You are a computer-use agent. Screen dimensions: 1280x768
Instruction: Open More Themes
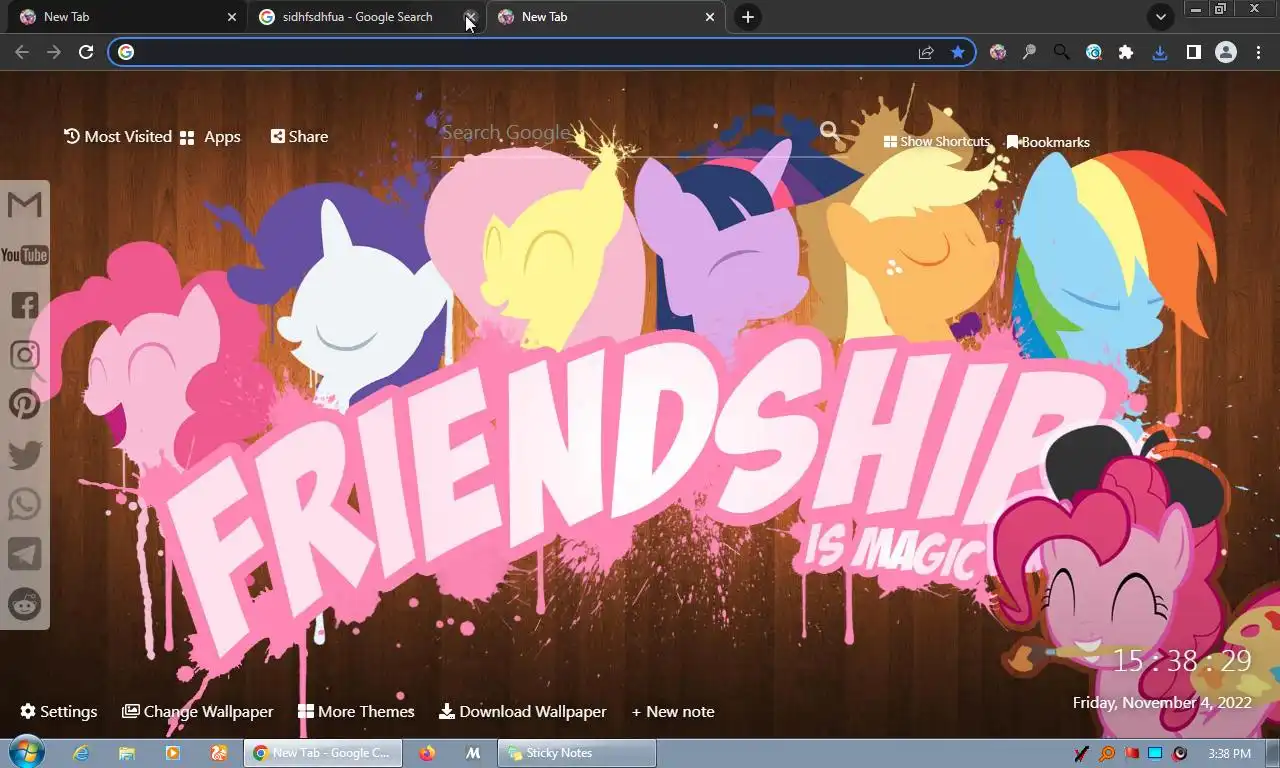pos(356,712)
